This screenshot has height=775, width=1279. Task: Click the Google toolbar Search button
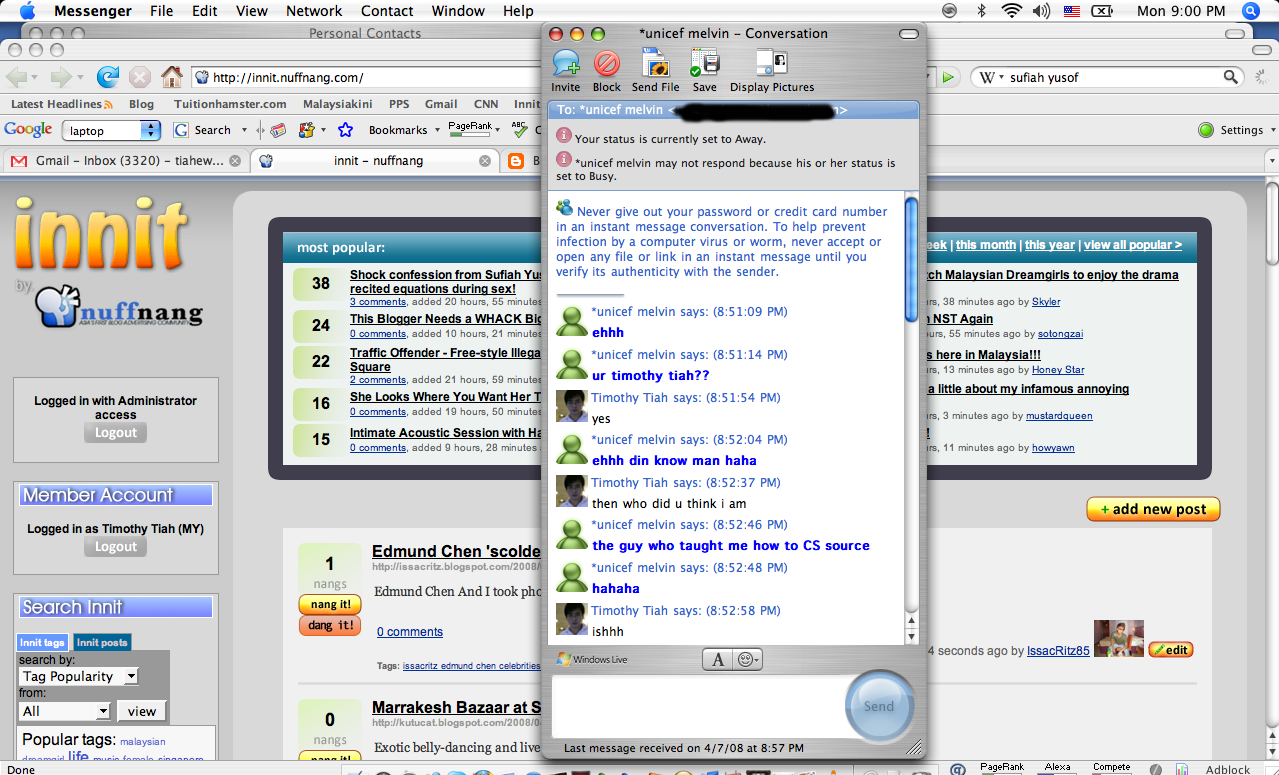(203, 130)
